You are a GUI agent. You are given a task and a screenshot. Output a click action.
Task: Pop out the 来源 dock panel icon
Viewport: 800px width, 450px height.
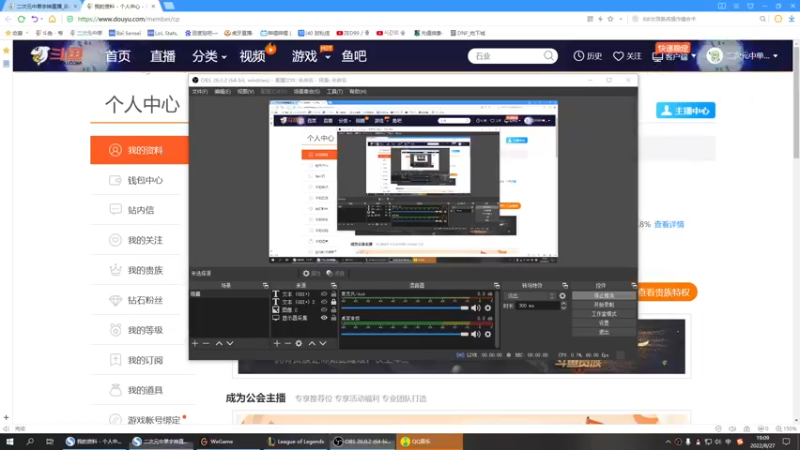tap(334, 286)
